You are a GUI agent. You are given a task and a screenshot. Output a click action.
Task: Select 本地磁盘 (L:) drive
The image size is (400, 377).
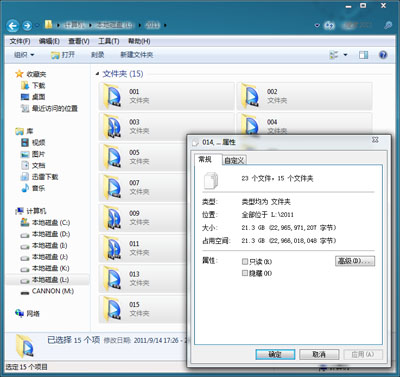45,280
